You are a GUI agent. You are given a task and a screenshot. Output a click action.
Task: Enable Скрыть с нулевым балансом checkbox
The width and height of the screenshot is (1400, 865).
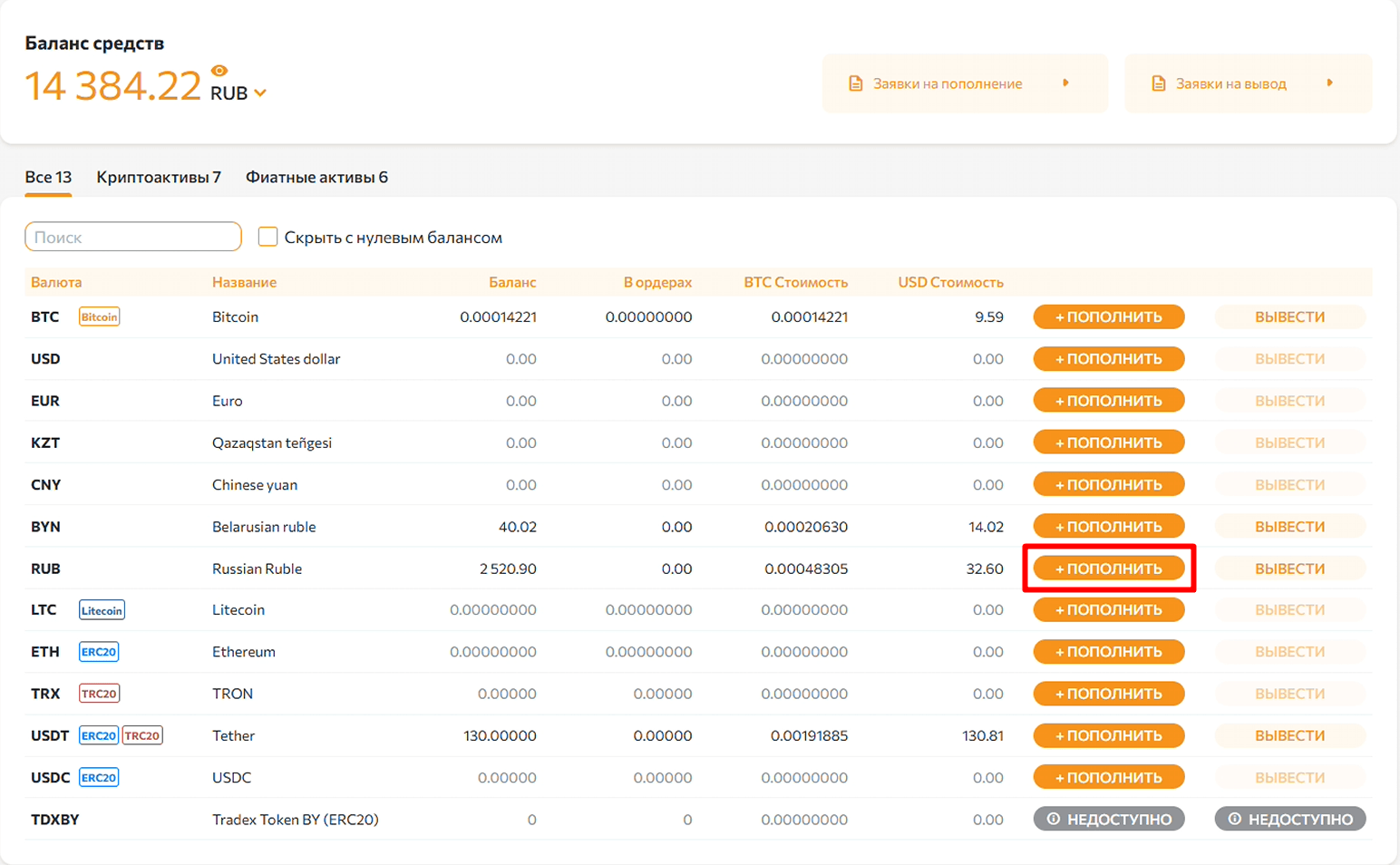click(267, 237)
